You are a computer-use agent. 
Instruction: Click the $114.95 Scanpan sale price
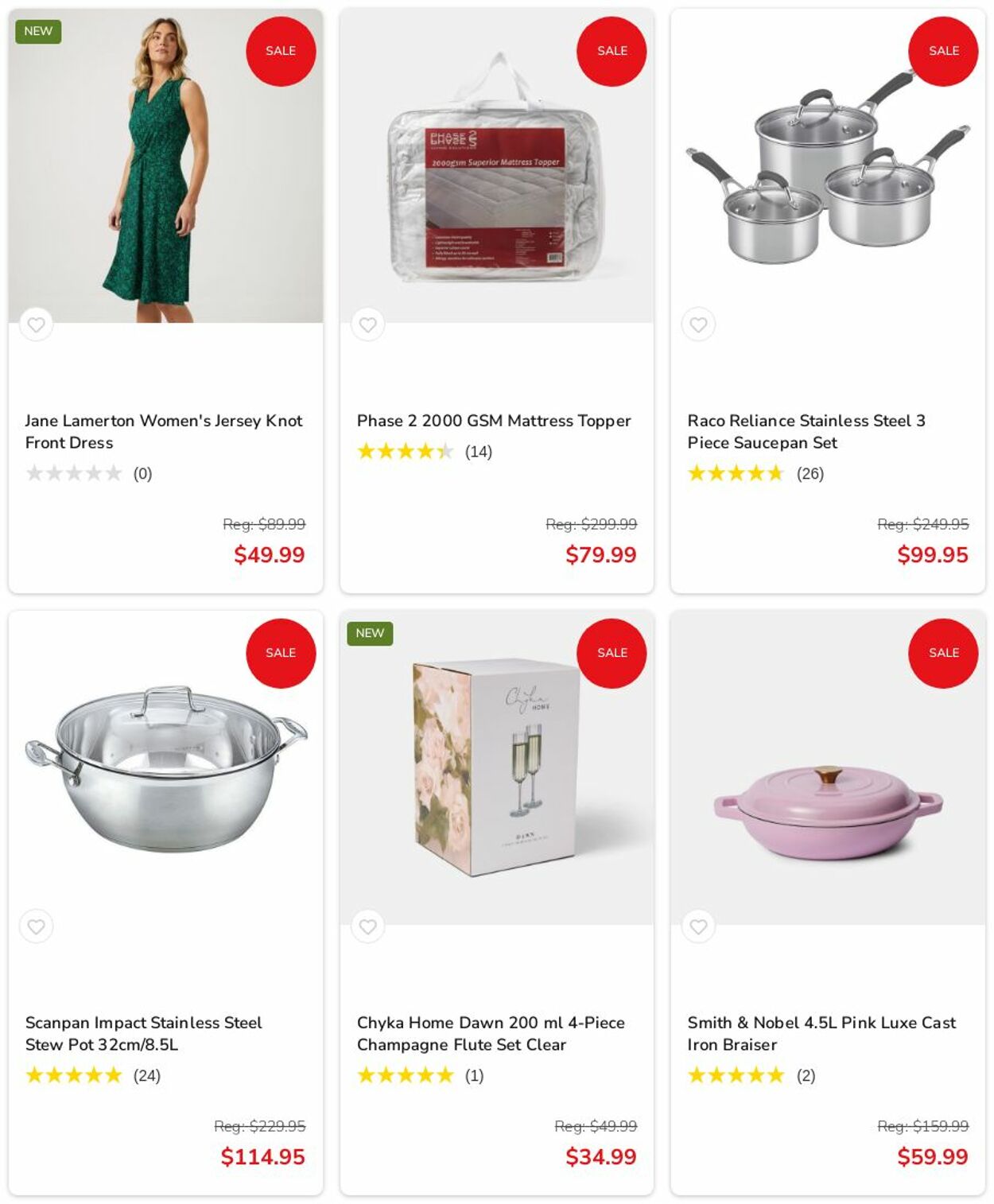click(x=262, y=1157)
